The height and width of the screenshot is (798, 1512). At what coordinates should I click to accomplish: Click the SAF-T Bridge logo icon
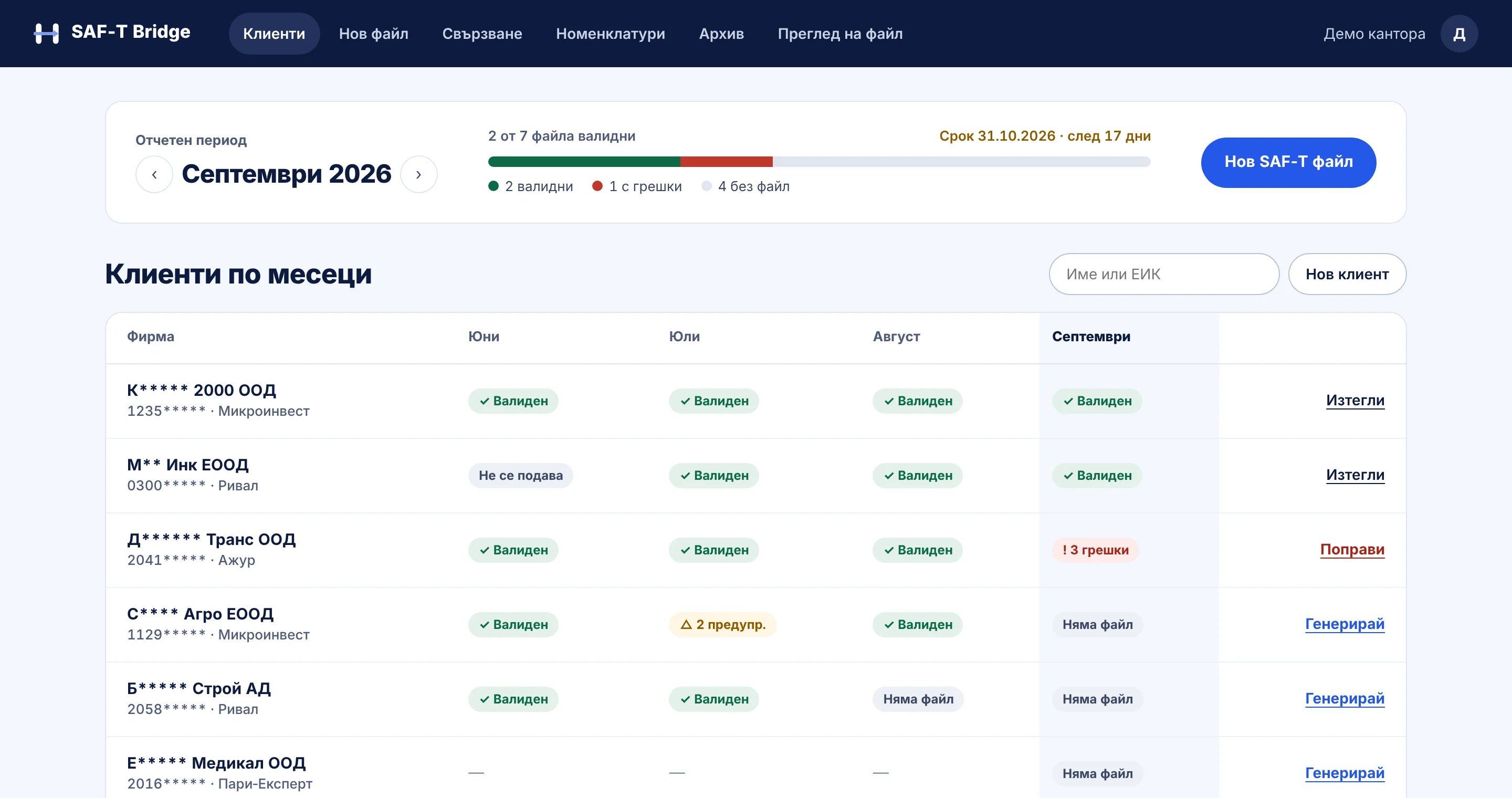click(46, 34)
